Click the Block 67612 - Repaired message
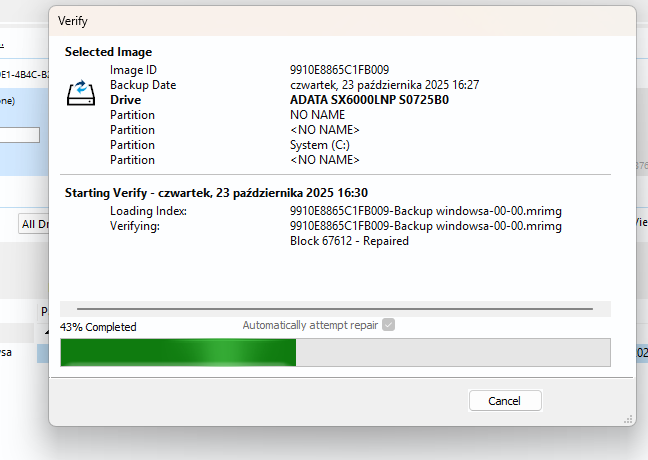This screenshot has width=648, height=460. (x=349, y=241)
